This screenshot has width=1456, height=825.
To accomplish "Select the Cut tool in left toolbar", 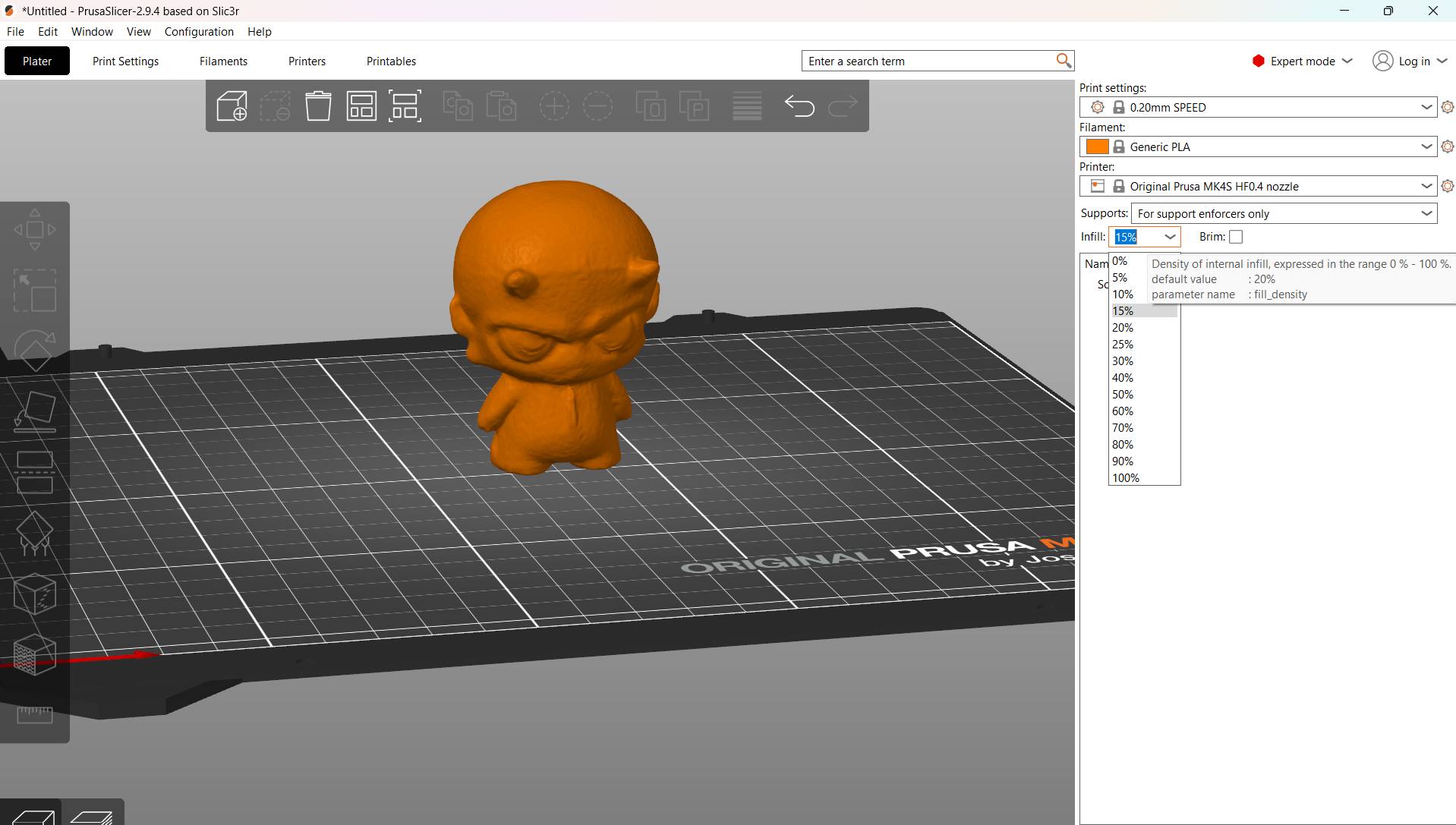I will coord(35,472).
